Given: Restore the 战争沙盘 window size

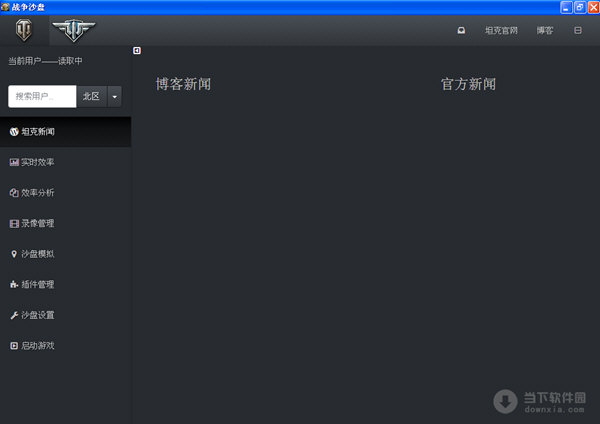Looking at the screenshot, I should point(580,7).
